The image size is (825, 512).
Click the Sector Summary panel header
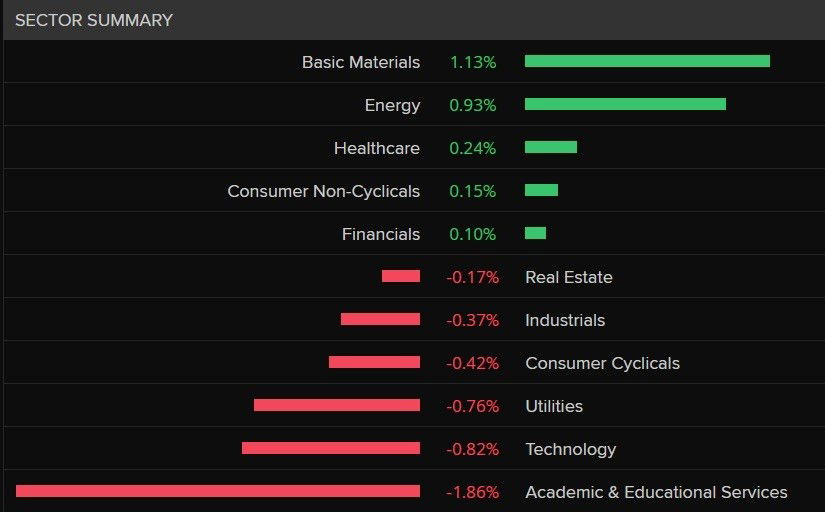click(94, 20)
